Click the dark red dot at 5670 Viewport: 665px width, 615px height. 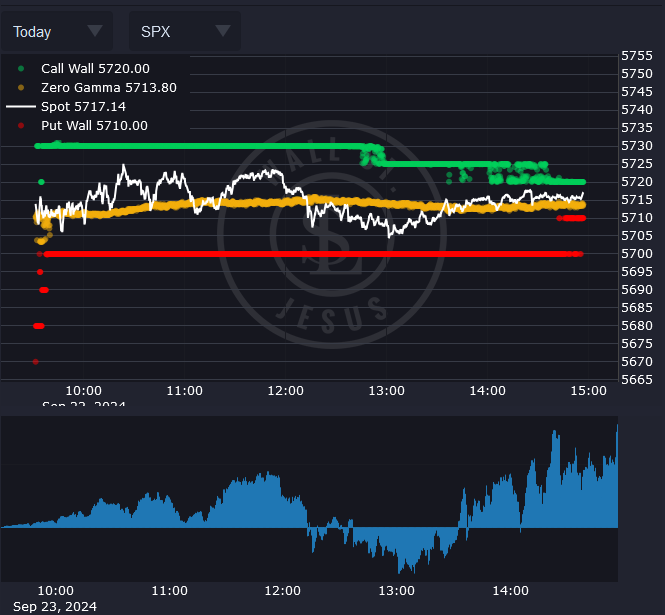coord(36,362)
